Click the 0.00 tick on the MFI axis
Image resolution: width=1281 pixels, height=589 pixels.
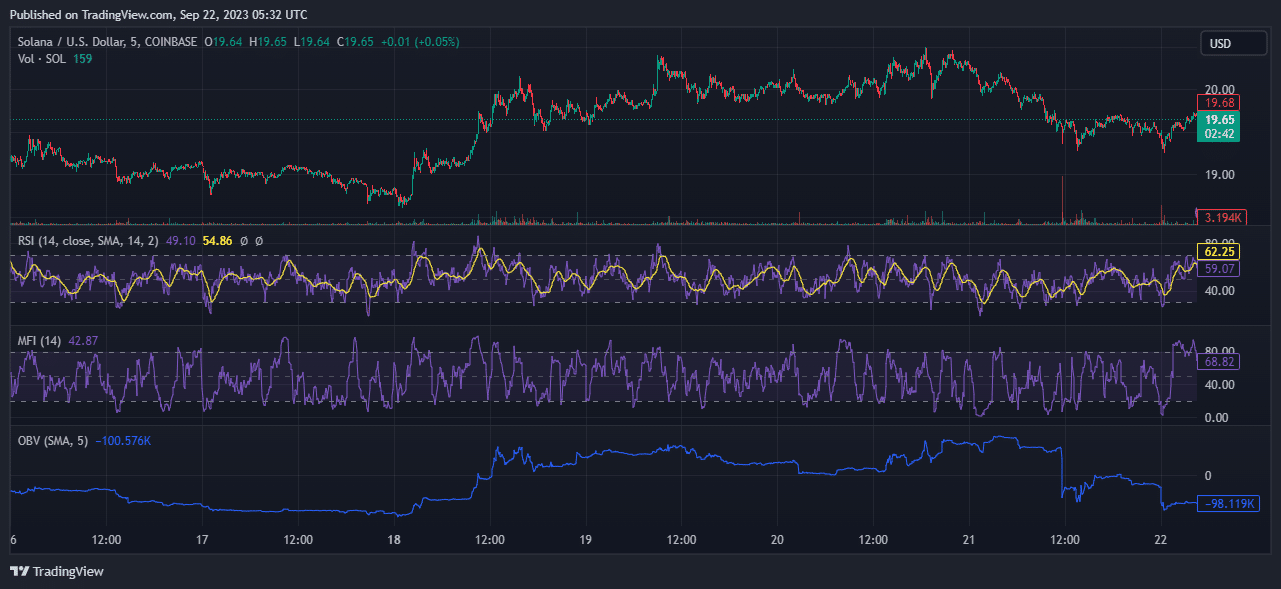pyautogui.click(x=1217, y=418)
